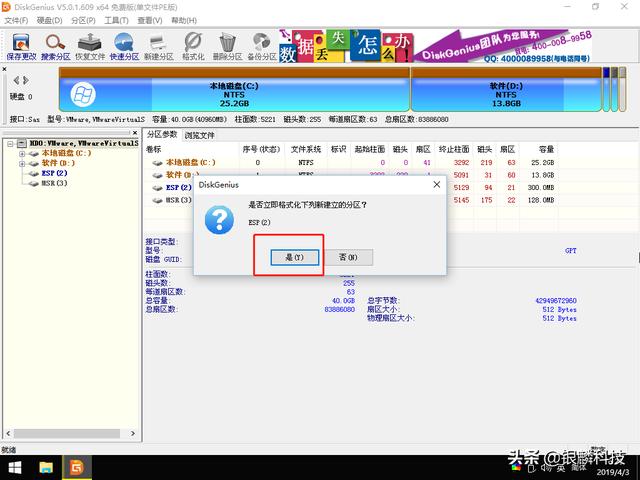Screen dimensions: 640x480
Task: Select MSR(3) row in partition table
Action: pyautogui.click(x=351, y=200)
